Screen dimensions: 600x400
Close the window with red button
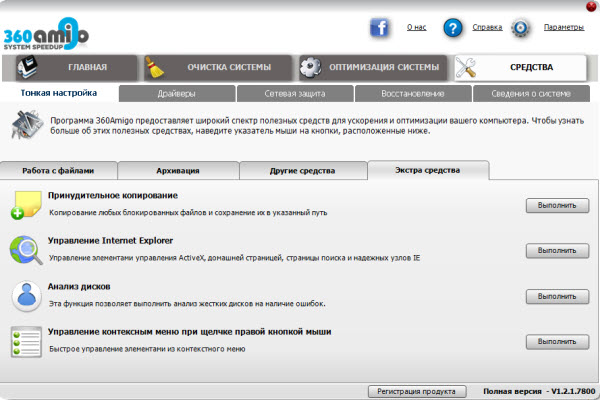coord(592,6)
